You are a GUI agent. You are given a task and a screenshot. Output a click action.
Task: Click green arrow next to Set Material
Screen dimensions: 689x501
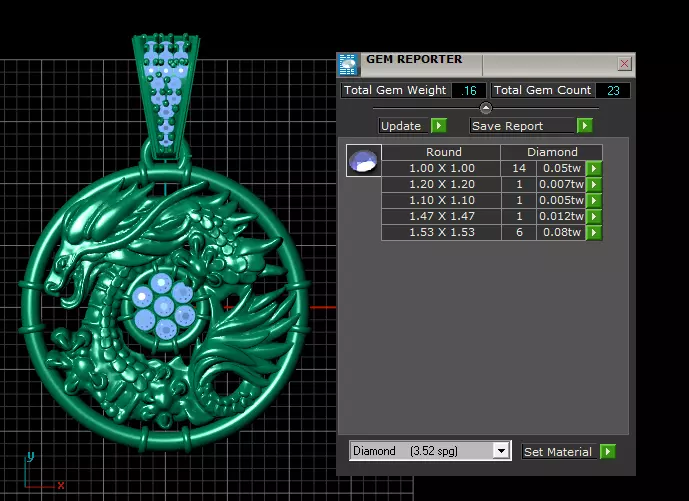pyautogui.click(x=608, y=451)
